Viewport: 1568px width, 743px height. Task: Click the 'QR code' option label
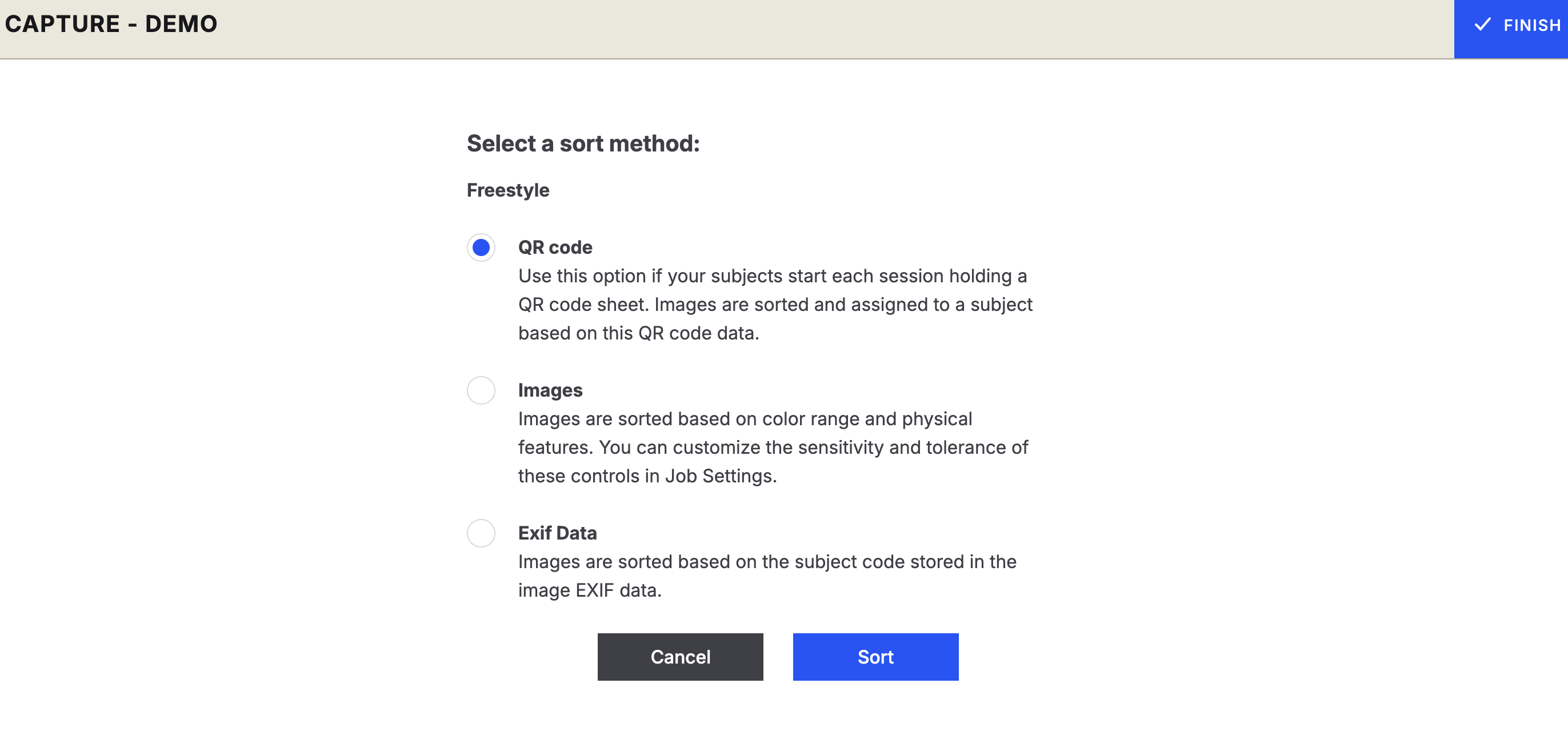click(x=555, y=247)
